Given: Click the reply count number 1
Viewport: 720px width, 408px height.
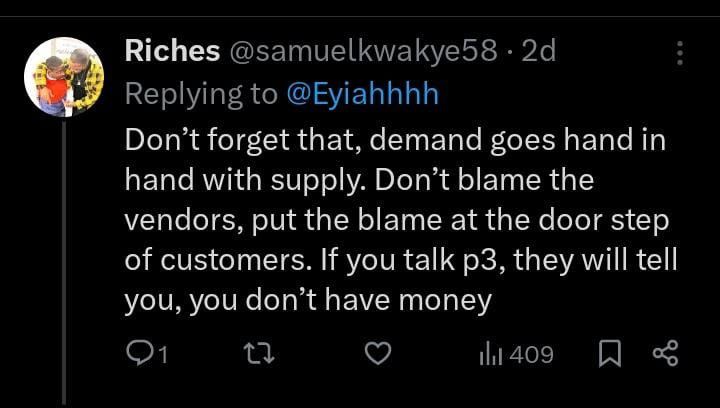Looking at the screenshot, I should pyautogui.click(x=163, y=354).
